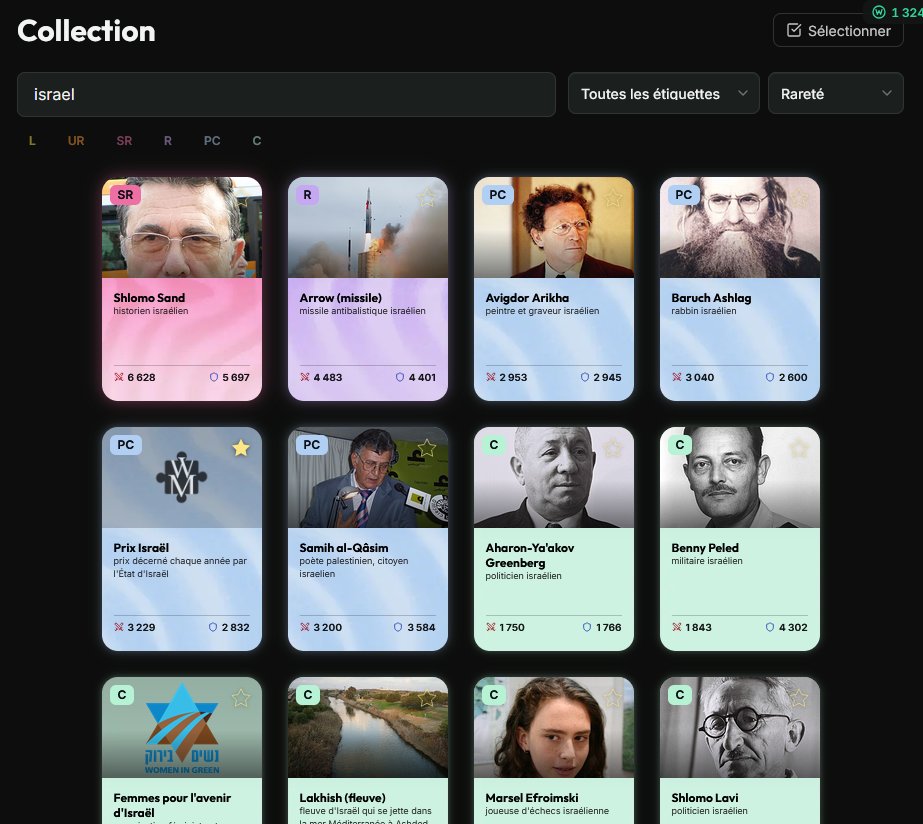Toggle favorite star on Arrow (missile) card

[x=427, y=198]
